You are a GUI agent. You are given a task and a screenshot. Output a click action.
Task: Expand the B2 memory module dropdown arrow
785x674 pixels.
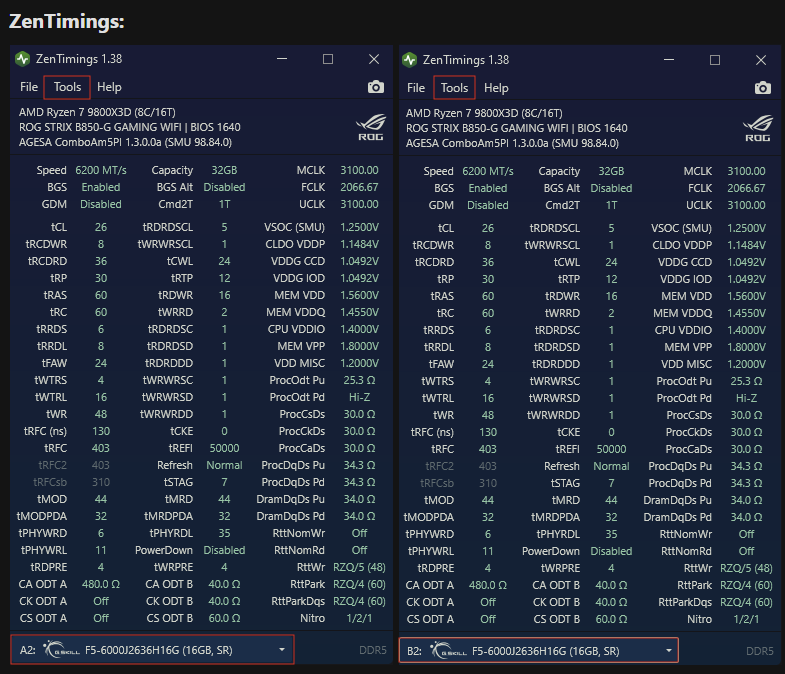click(x=669, y=650)
